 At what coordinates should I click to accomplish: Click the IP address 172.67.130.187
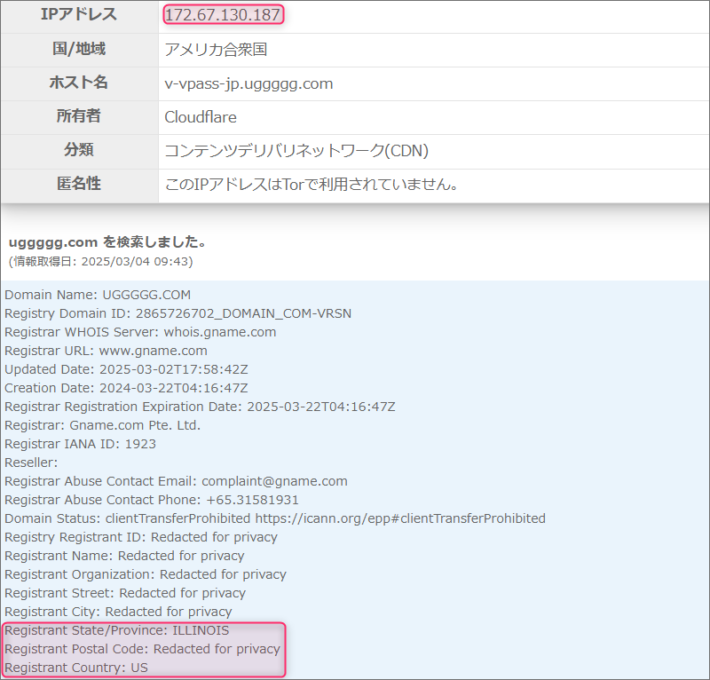click(223, 15)
